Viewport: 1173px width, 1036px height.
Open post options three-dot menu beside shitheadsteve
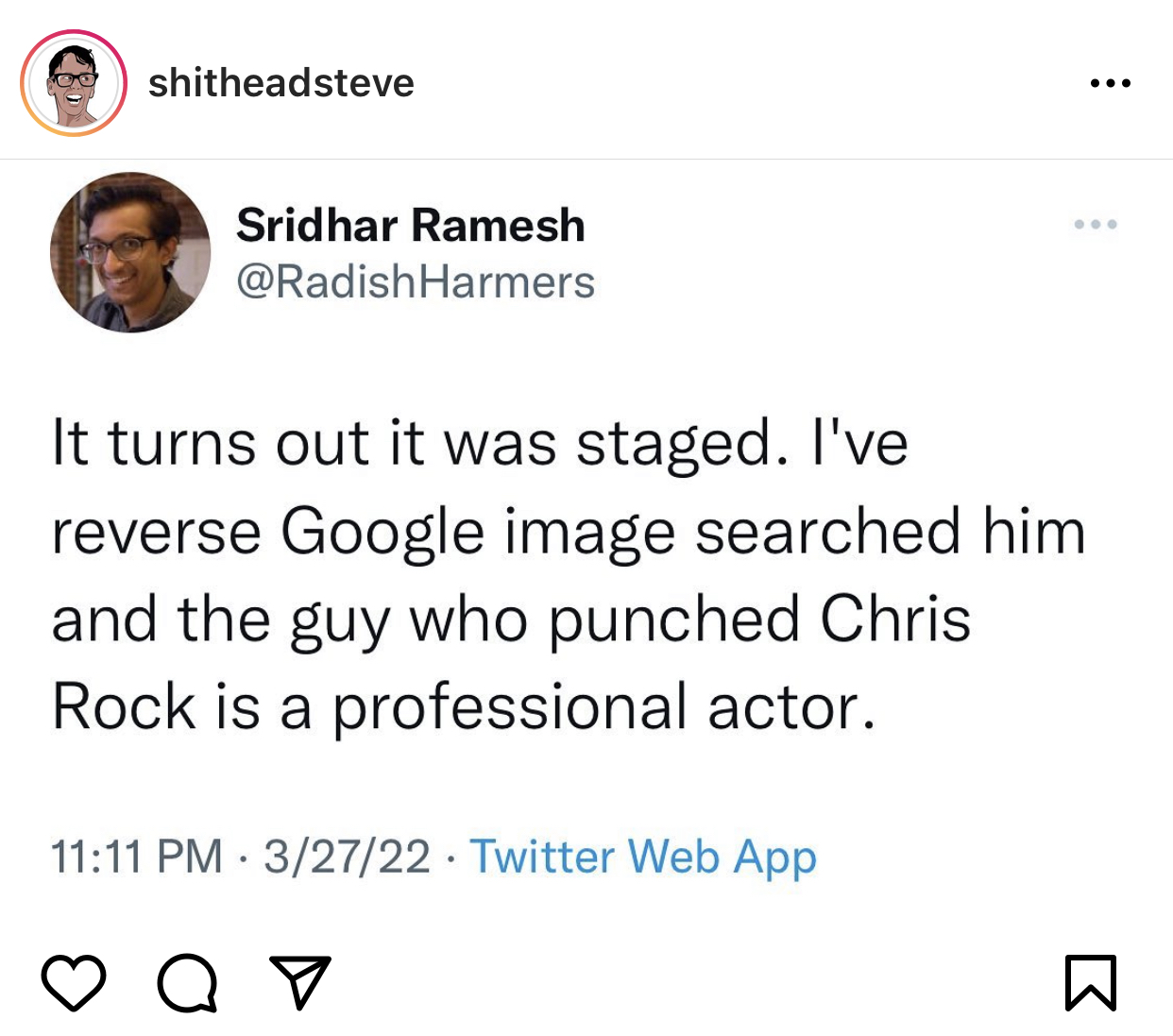[1110, 84]
